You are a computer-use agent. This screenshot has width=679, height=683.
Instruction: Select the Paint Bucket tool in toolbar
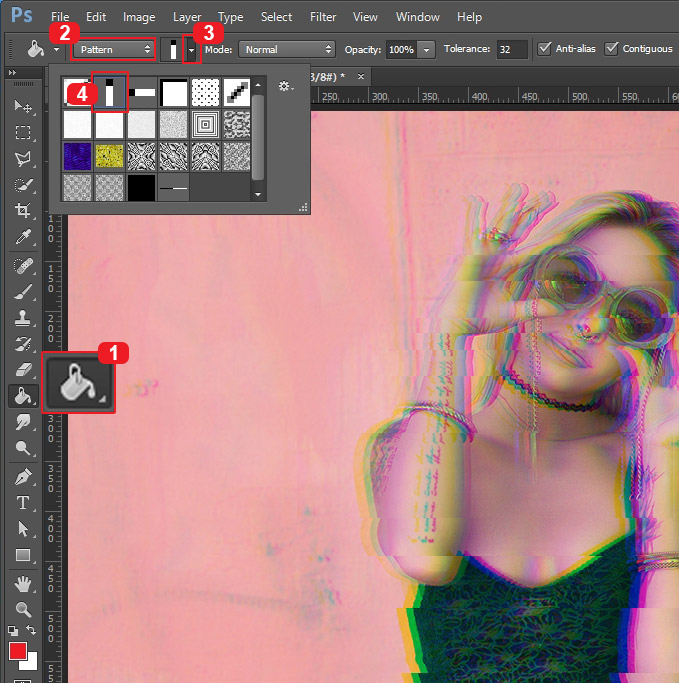coord(23,396)
